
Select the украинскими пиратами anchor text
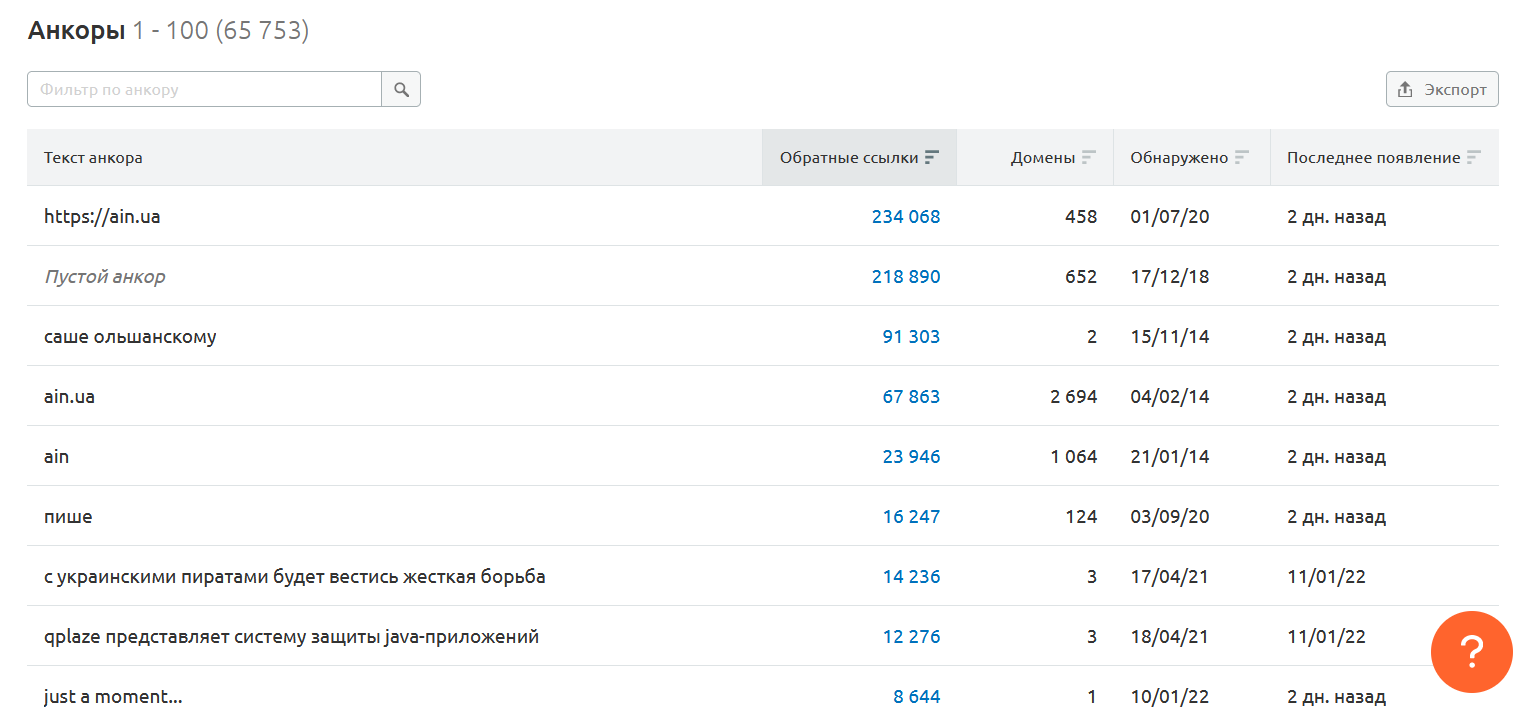[295, 576]
